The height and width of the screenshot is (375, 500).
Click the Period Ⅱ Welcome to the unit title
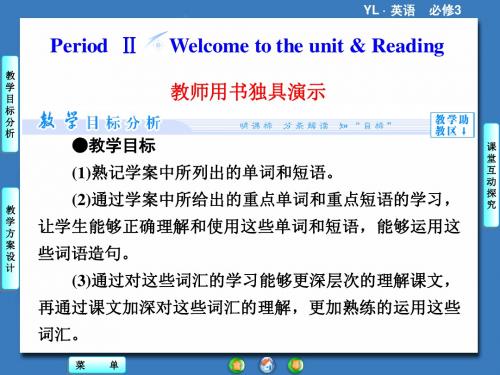[247, 46]
